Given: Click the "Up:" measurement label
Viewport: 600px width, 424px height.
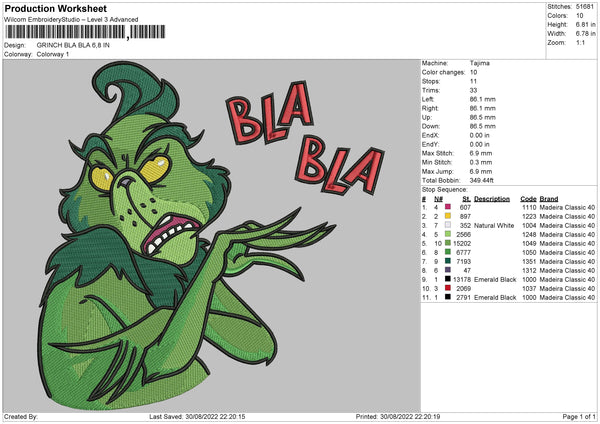Looking at the screenshot, I should 426,117.
